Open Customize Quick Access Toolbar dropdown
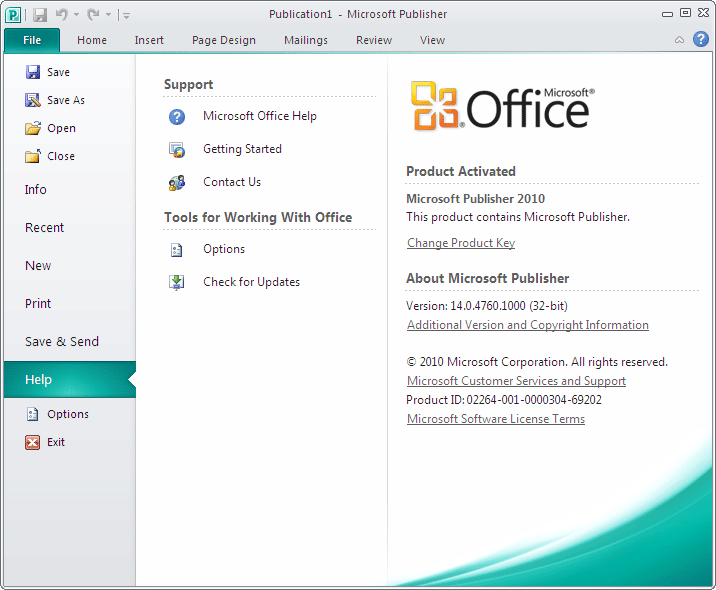 click(x=126, y=16)
